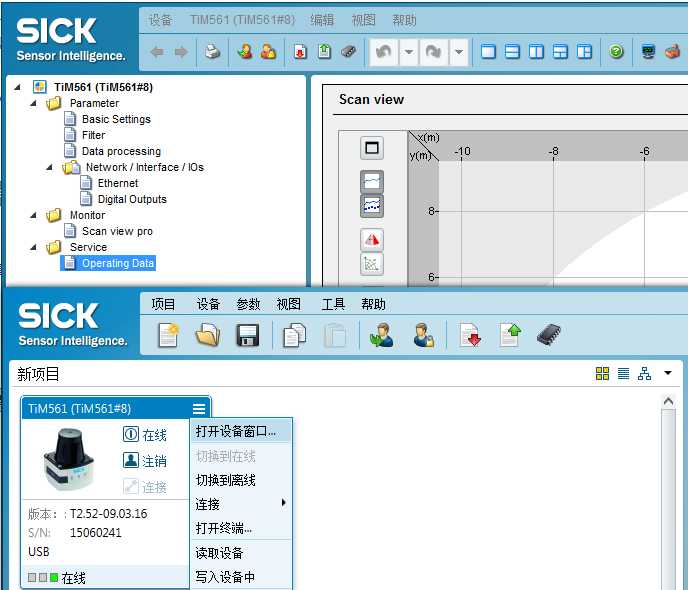Open the undo history dropdown arrow

click(408, 52)
